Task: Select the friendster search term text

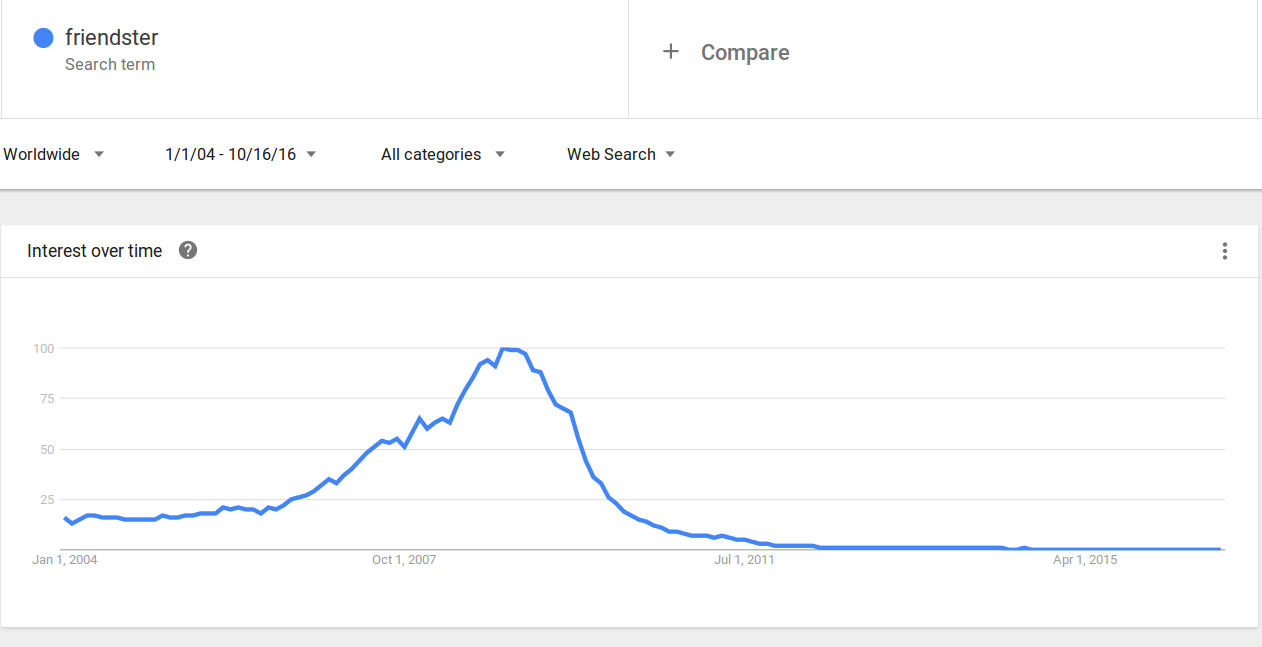Action: coord(112,38)
